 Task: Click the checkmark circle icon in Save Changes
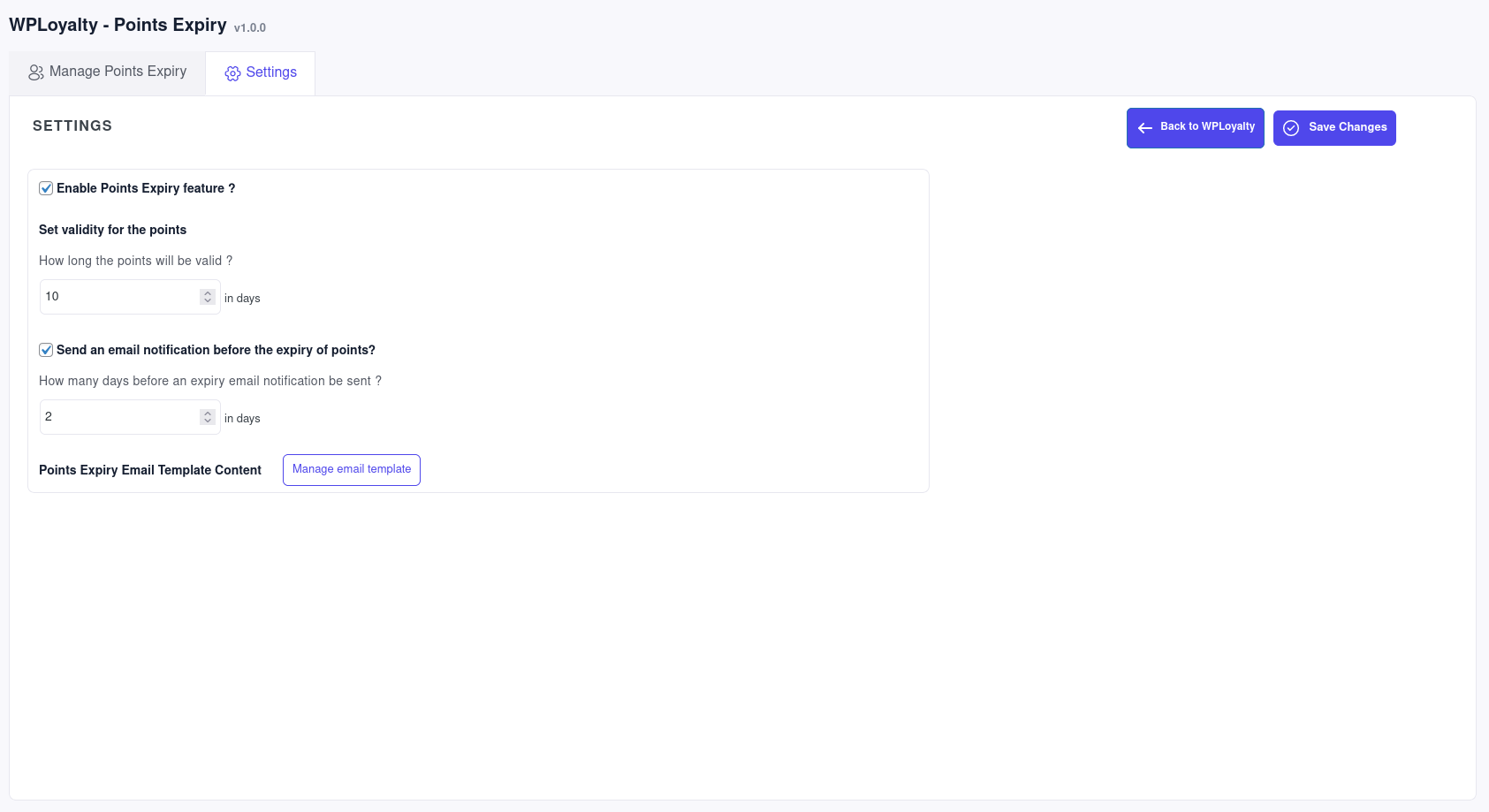(1291, 128)
